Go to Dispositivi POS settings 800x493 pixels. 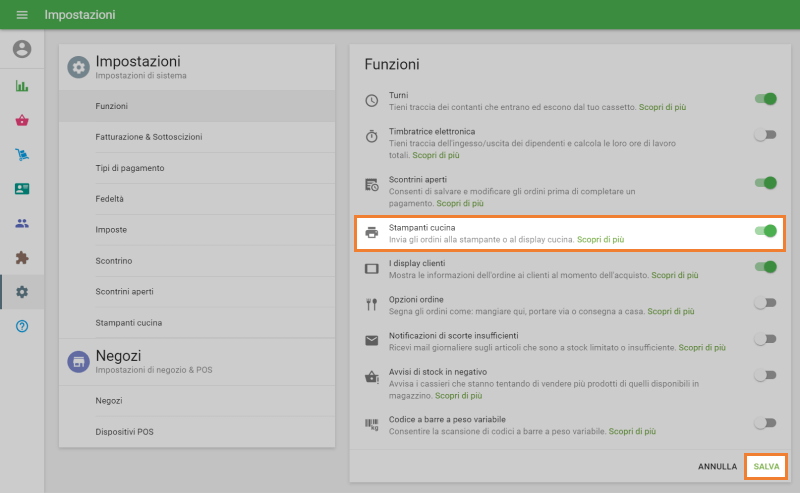coord(125,432)
